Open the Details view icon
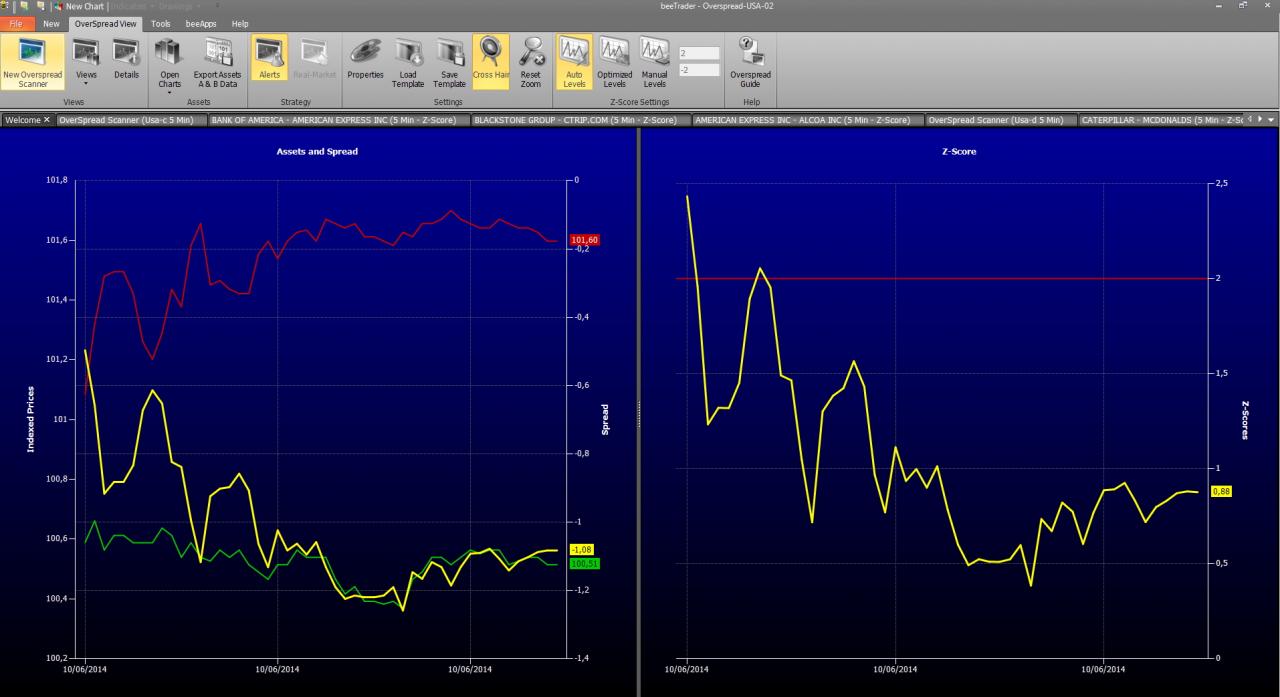 tap(126, 62)
